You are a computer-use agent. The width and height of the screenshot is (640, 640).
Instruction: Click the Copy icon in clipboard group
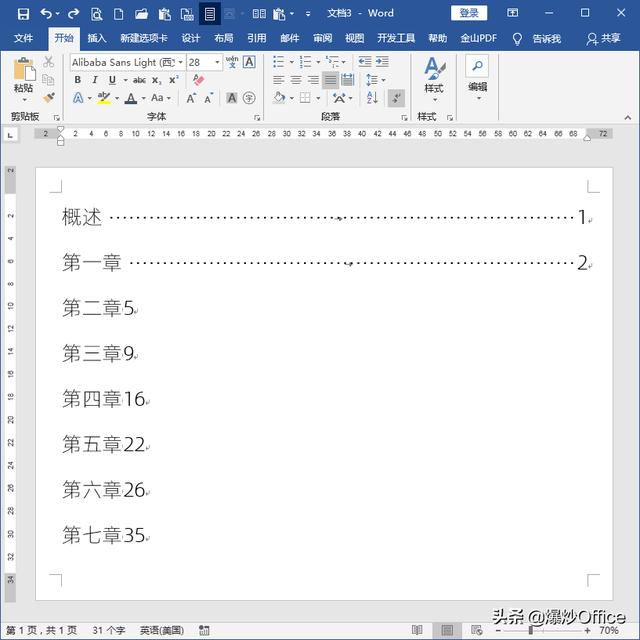point(48,80)
